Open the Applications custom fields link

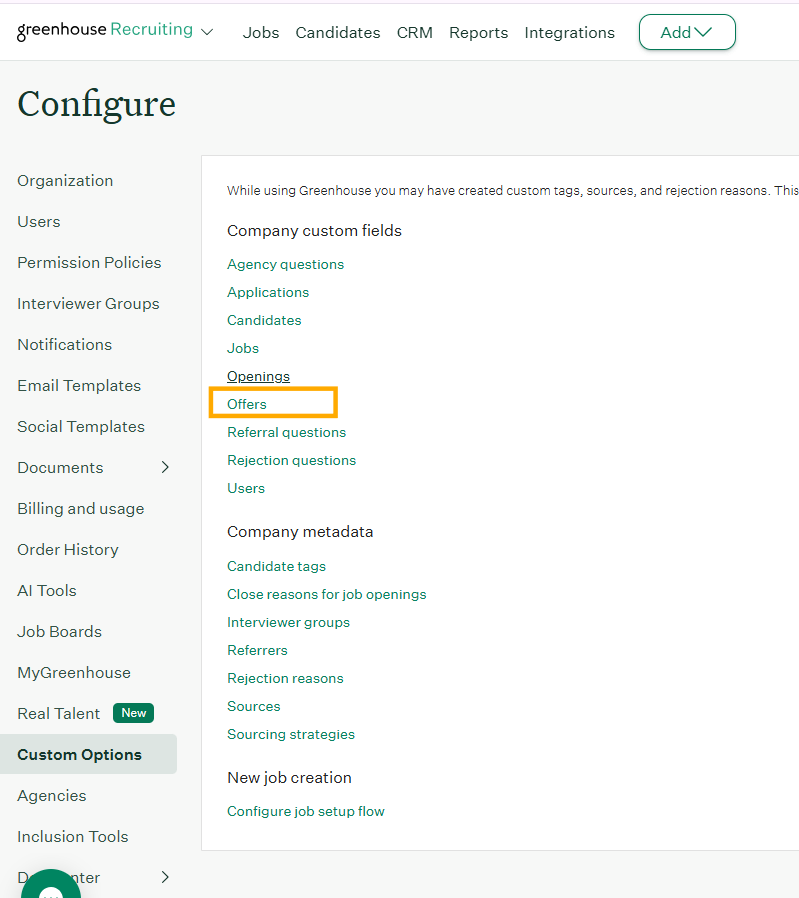pos(268,292)
